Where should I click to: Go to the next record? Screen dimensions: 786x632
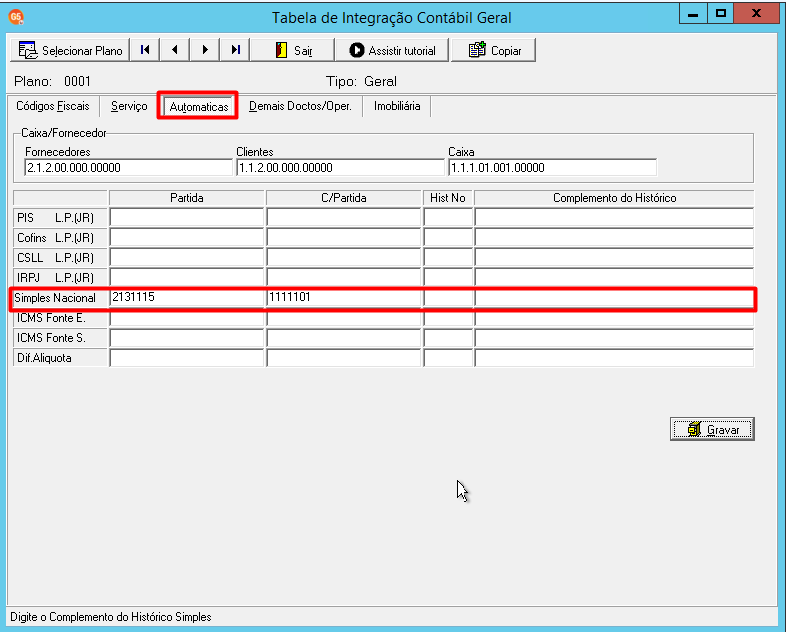pos(205,50)
